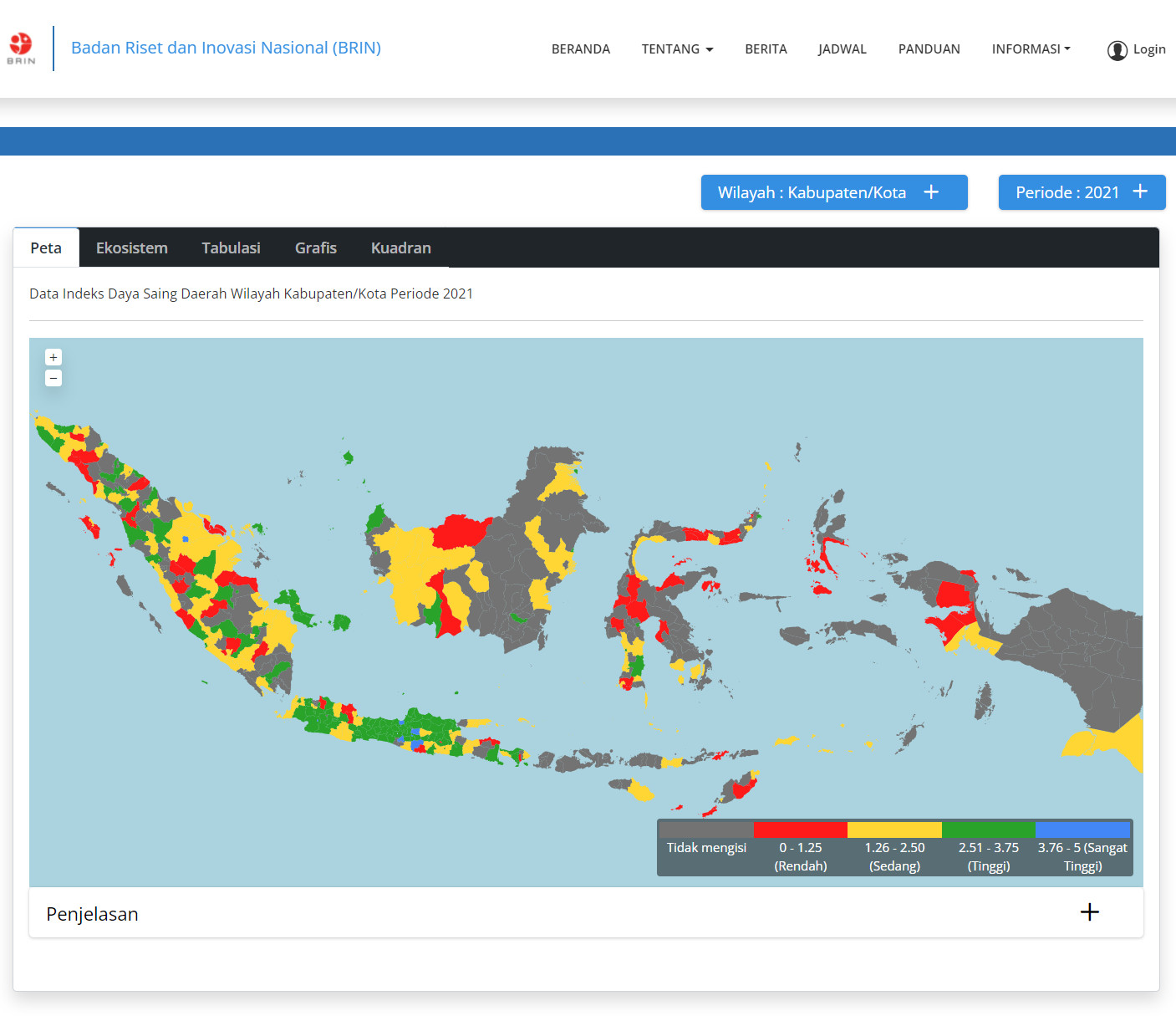Viewport: 1176px width, 1016px height.
Task: Open the Grafis tab
Action: [316, 248]
